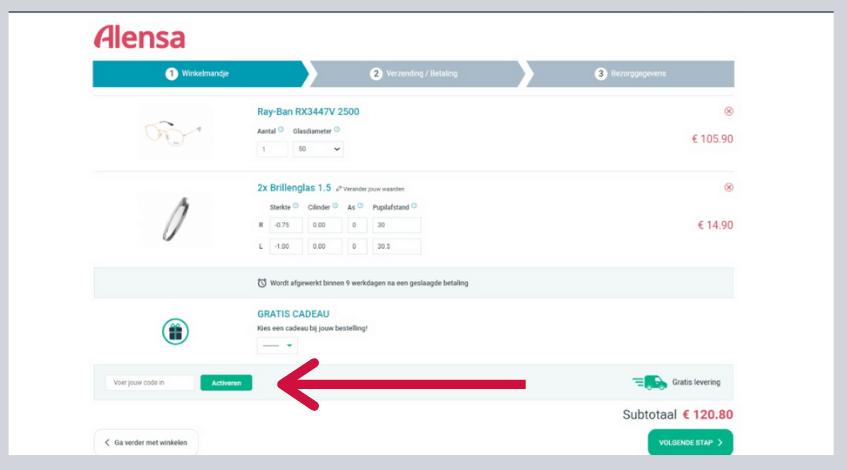
Task: Open the Verander jouw waarden link
Action: (x=371, y=188)
